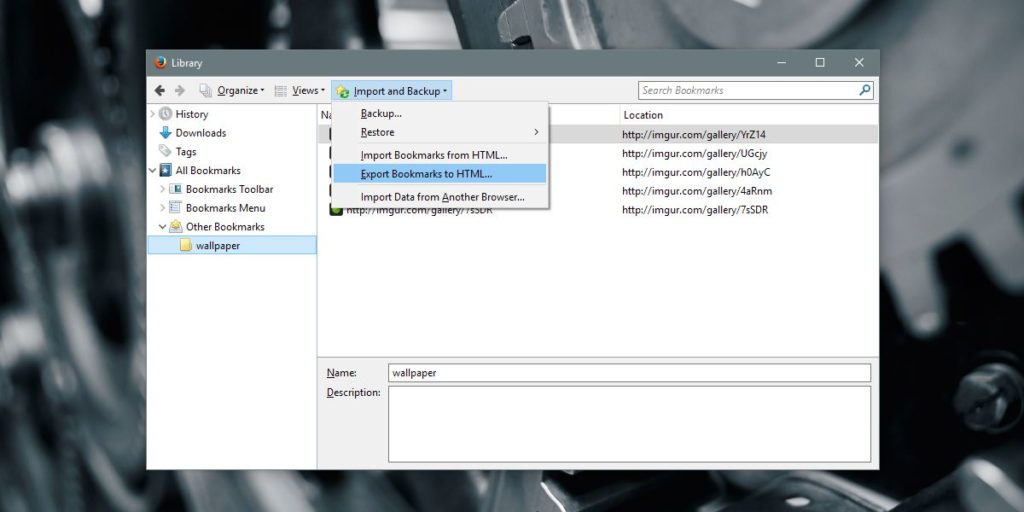Click in the Description text box
The height and width of the screenshot is (512, 1024).
coord(630,424)
